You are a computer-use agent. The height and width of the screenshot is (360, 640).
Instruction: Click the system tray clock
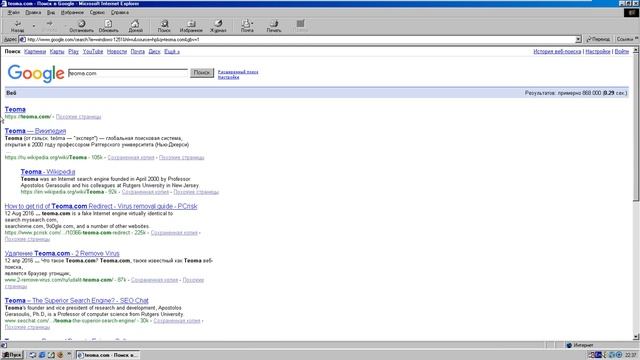tap(631, 355)
